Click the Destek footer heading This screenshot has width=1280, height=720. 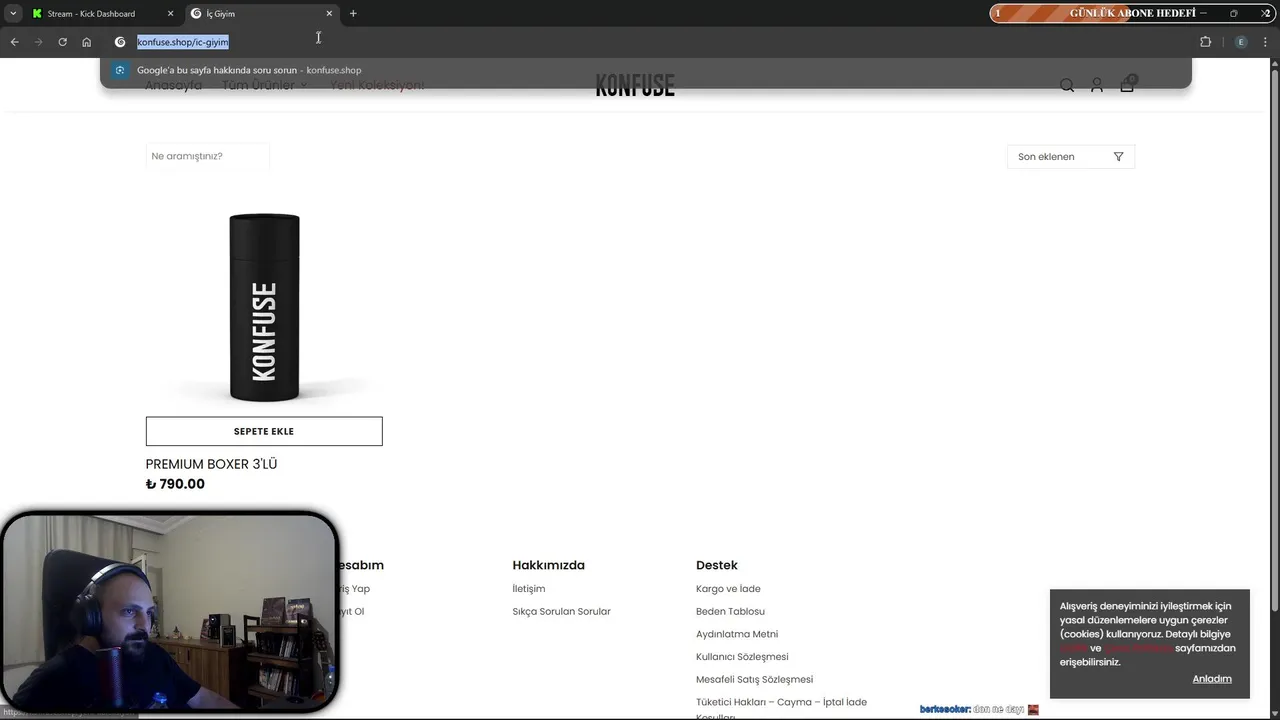point(717,565)
